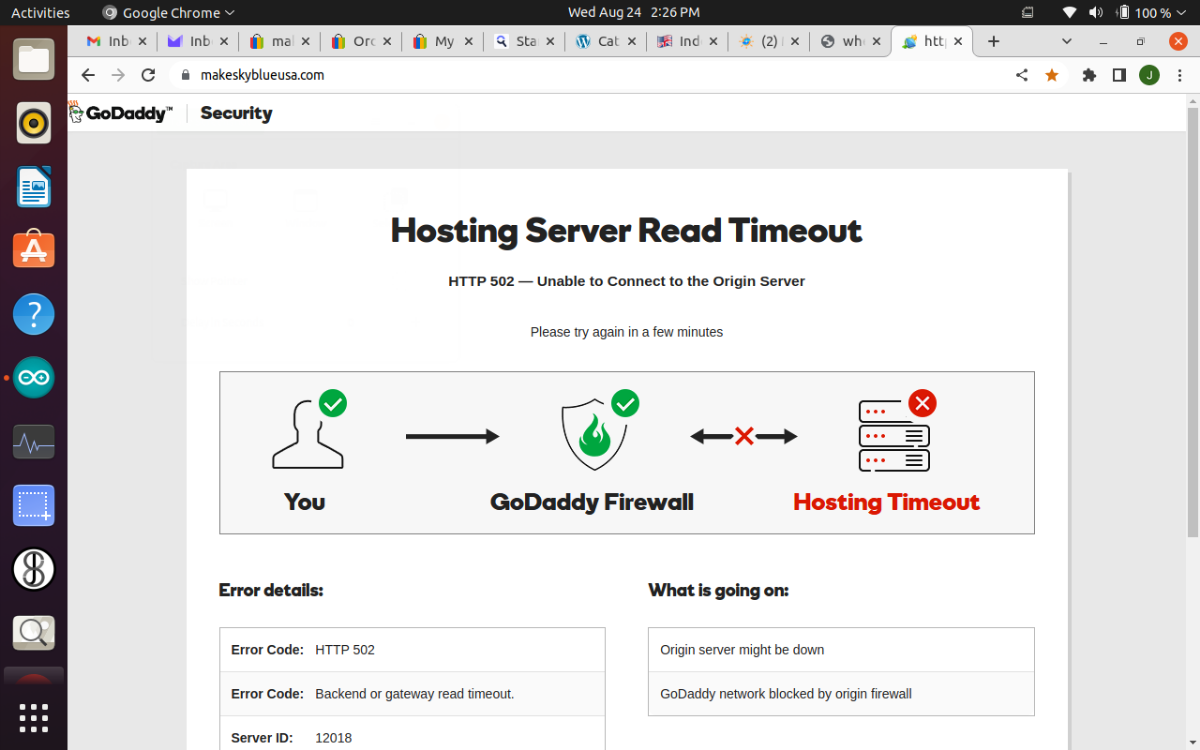Open the Chrome profile avatar J
This screenshot has height=750, width=1200.
[x=1149, y=75]
